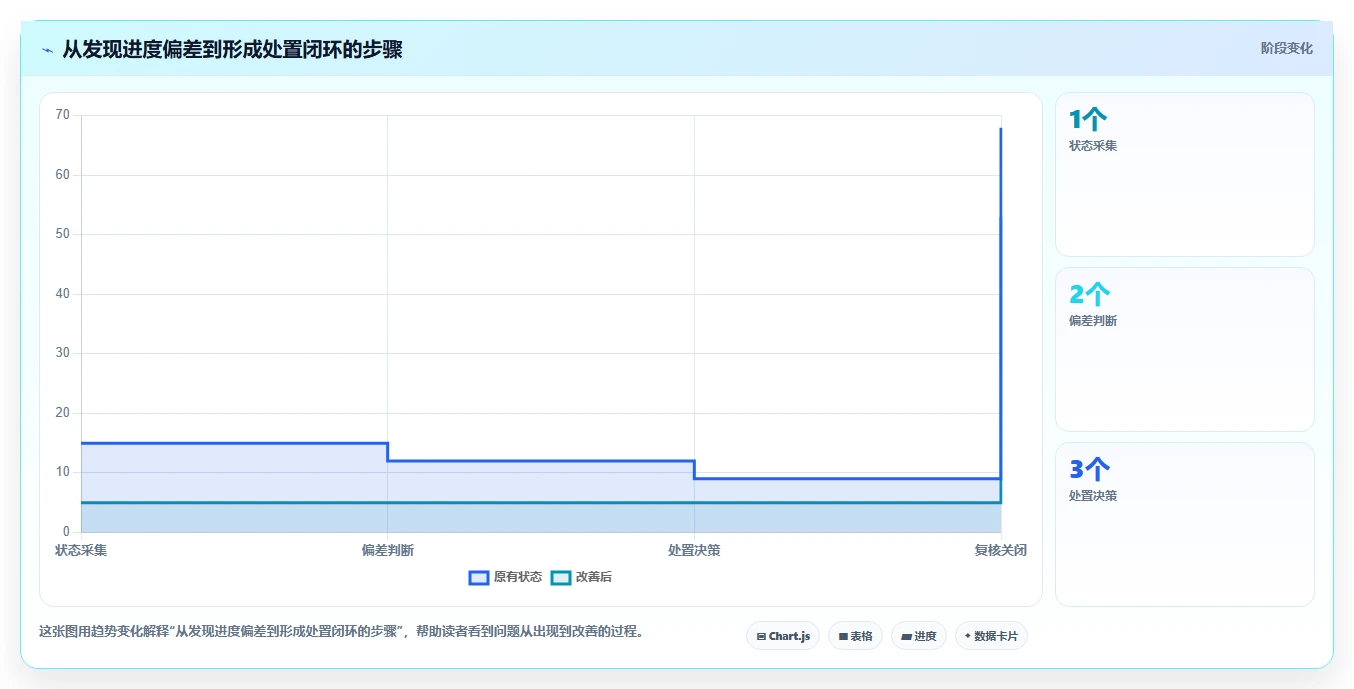Click the title 从发现进度偏差到形成处置闭环的步骤
The width and height of the screenshot is (1354, 689).
pos(233,49)
